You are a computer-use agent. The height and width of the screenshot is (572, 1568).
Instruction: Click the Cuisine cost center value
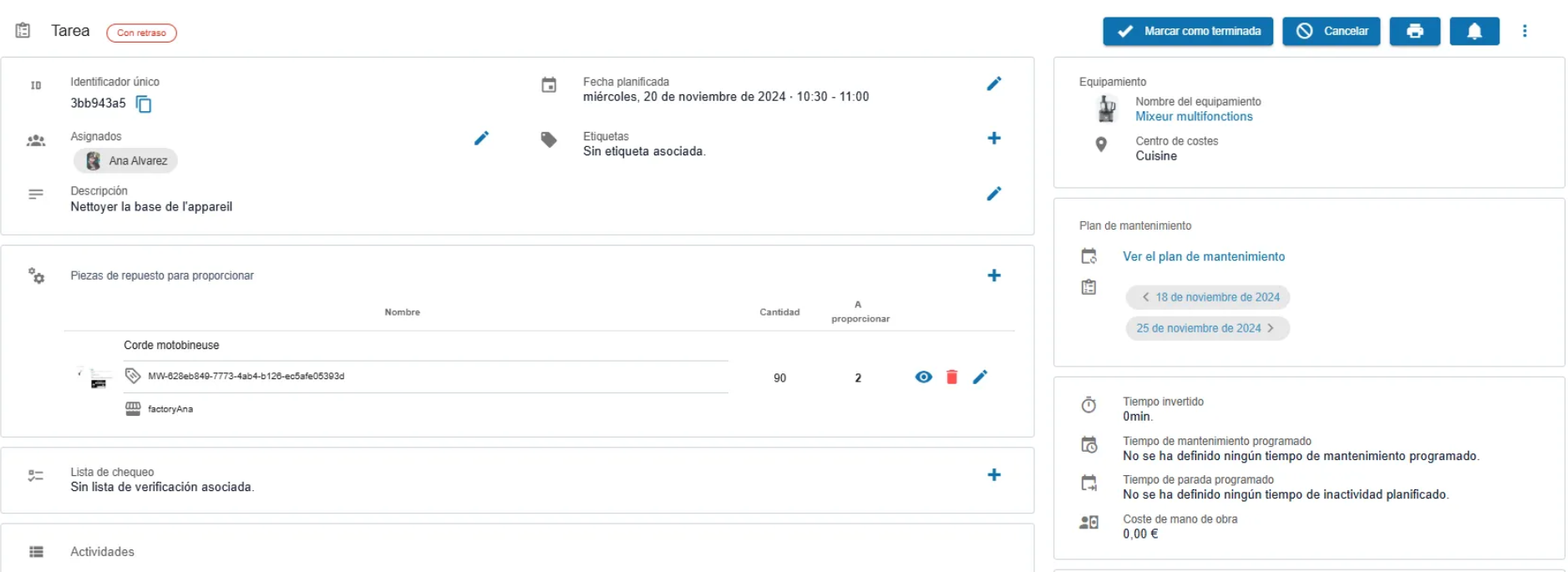pos(1156,156)
